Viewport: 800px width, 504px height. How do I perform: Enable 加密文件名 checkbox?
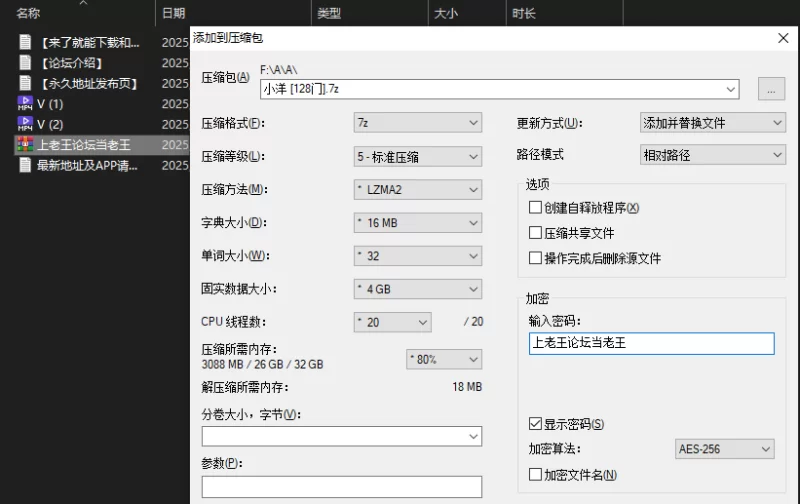(x=535, y=474)
